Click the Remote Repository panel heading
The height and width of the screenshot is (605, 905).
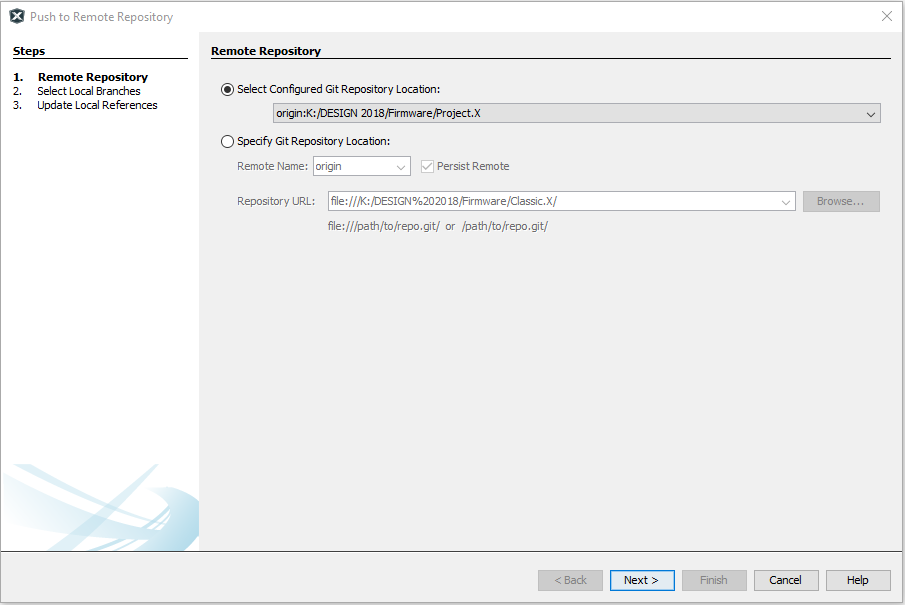coord(266,51)
